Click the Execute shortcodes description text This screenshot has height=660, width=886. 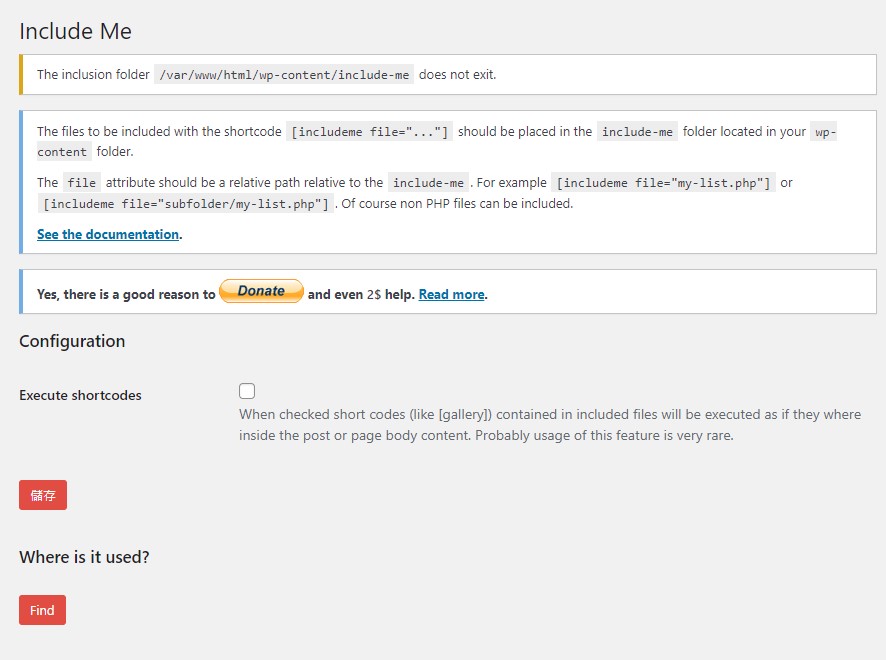pos(548,425)
